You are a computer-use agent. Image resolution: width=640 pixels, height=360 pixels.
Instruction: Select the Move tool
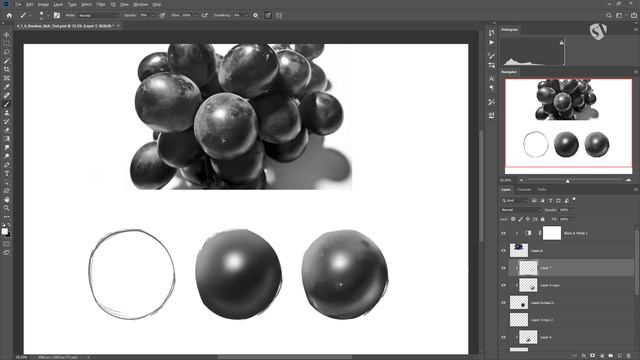point(7,35)
